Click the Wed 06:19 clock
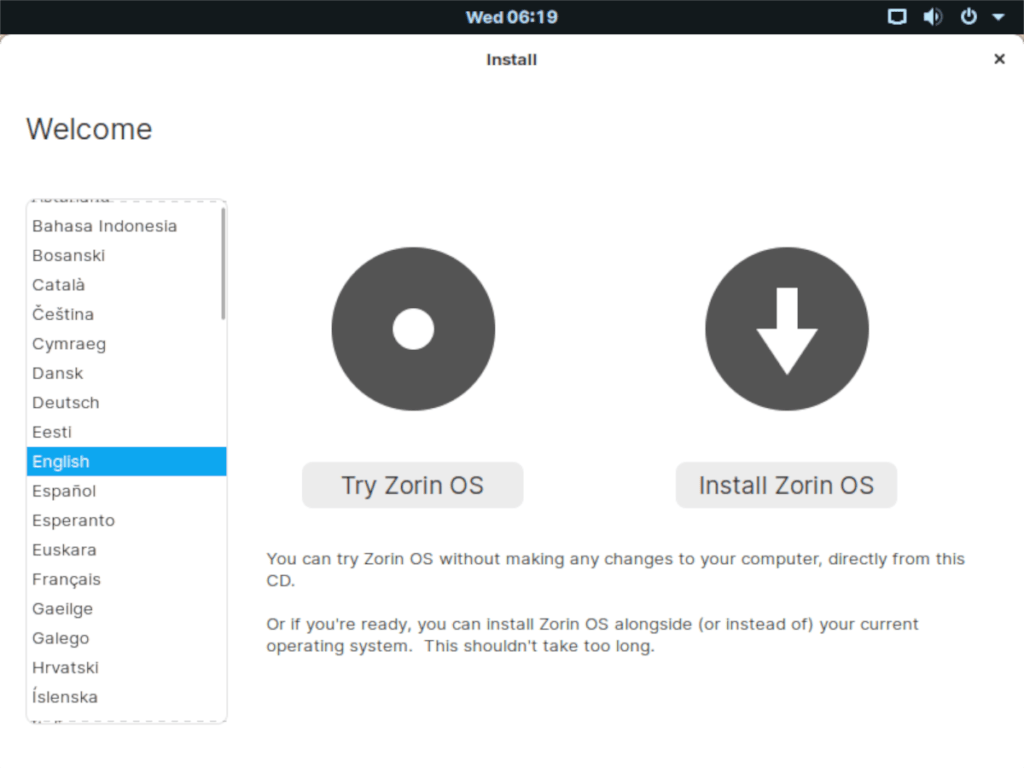 point(511,16)
